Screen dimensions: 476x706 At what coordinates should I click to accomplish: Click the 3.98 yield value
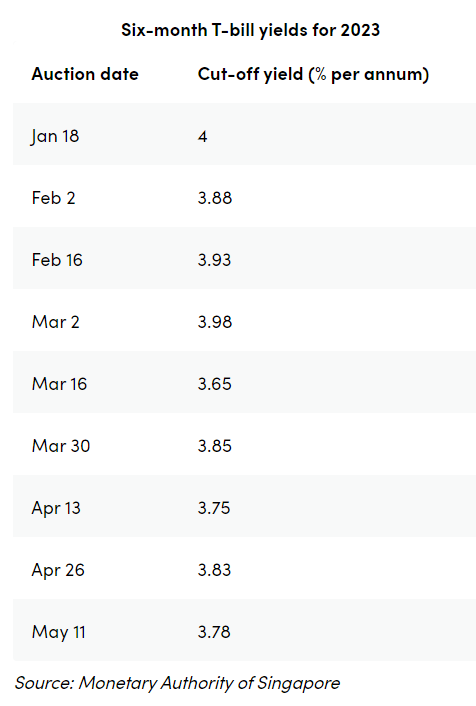pos(215,322)
